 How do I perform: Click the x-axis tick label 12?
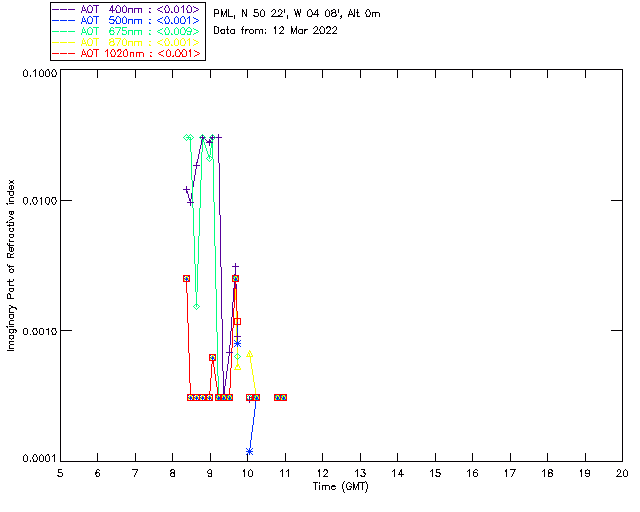tap(322, 473)
